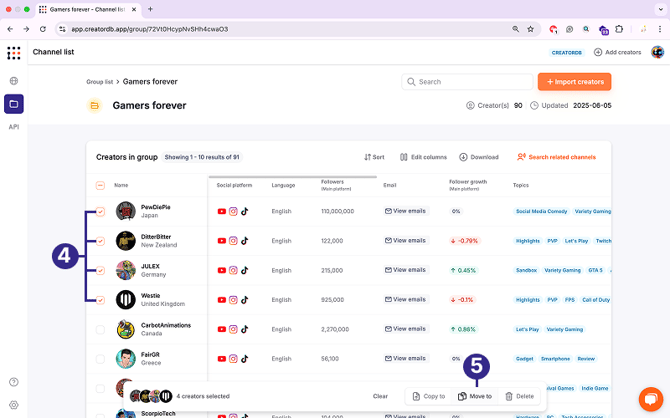670x418 pixels.
Task: Click the CarbotAnimations creator name
Action: tap(166, 325)
